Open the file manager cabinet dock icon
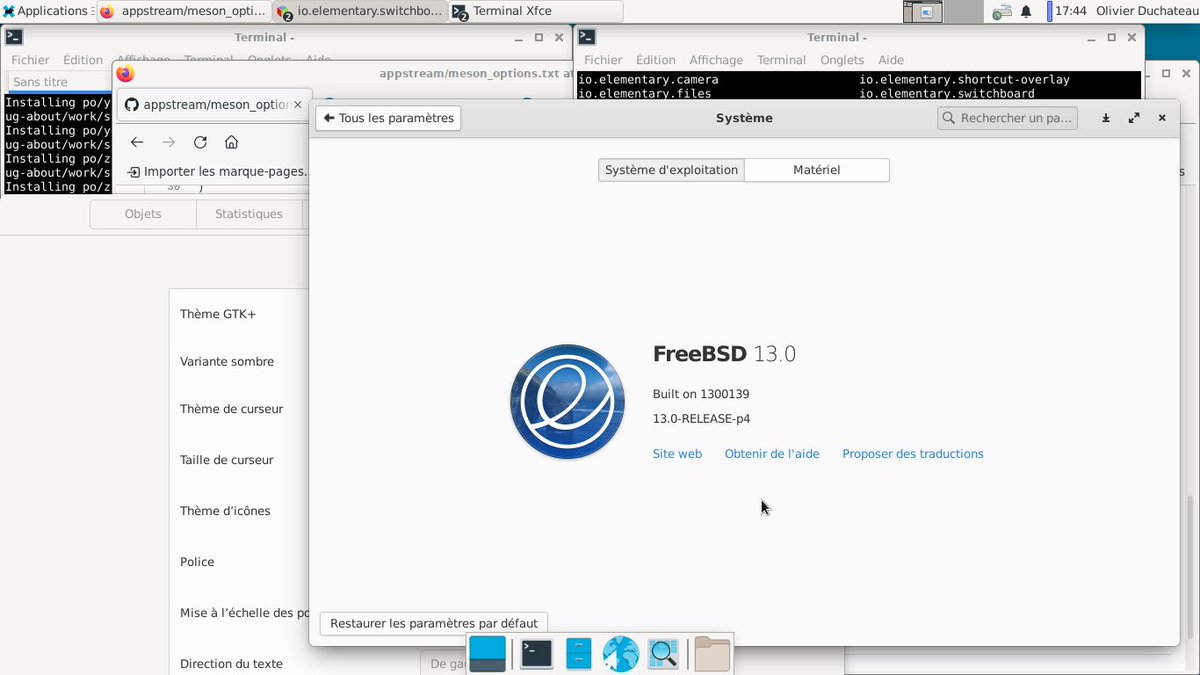The image size is (1200, 675). [579, 654]
